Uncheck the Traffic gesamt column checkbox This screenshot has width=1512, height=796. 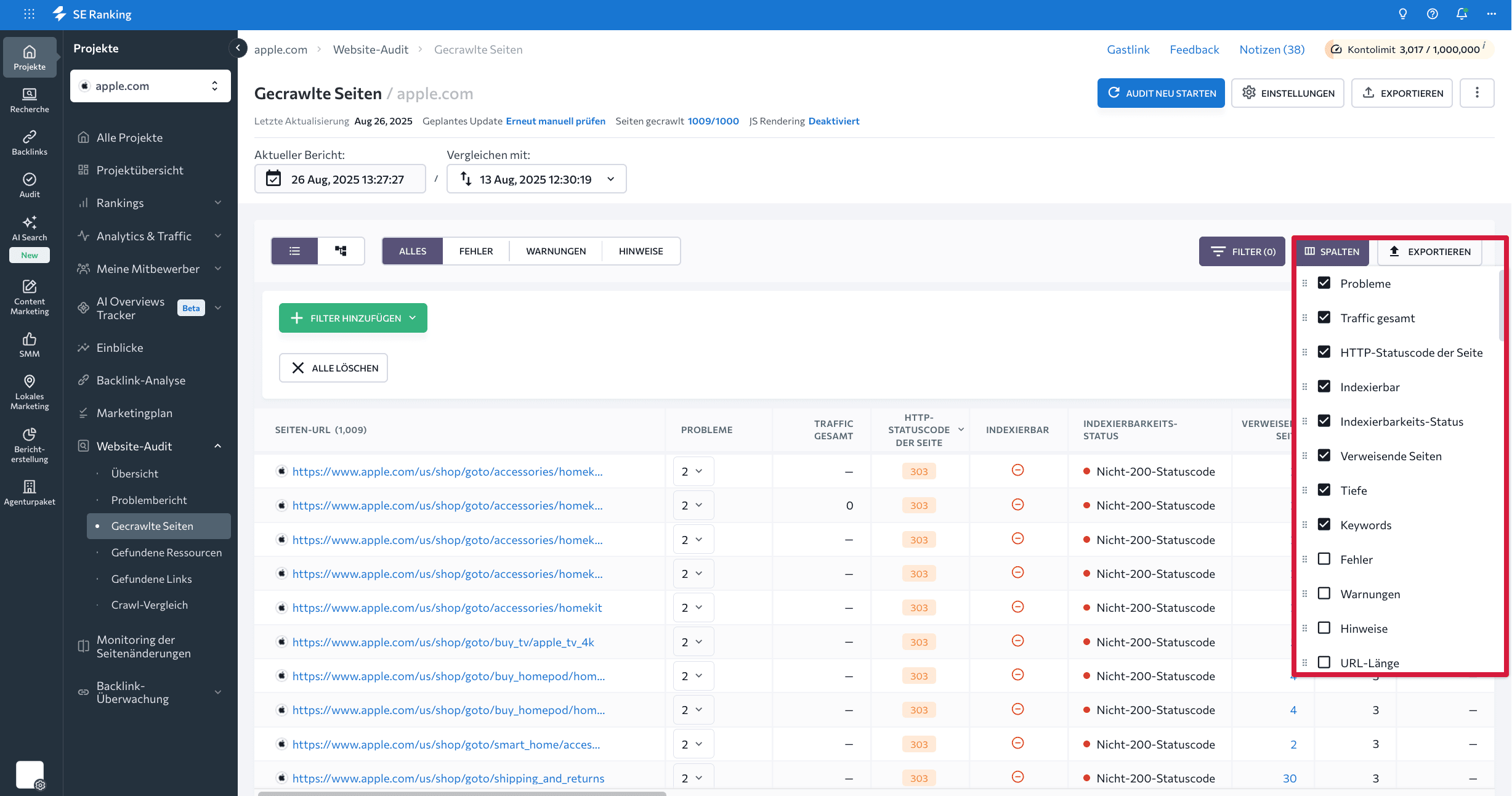point(1324,317)
